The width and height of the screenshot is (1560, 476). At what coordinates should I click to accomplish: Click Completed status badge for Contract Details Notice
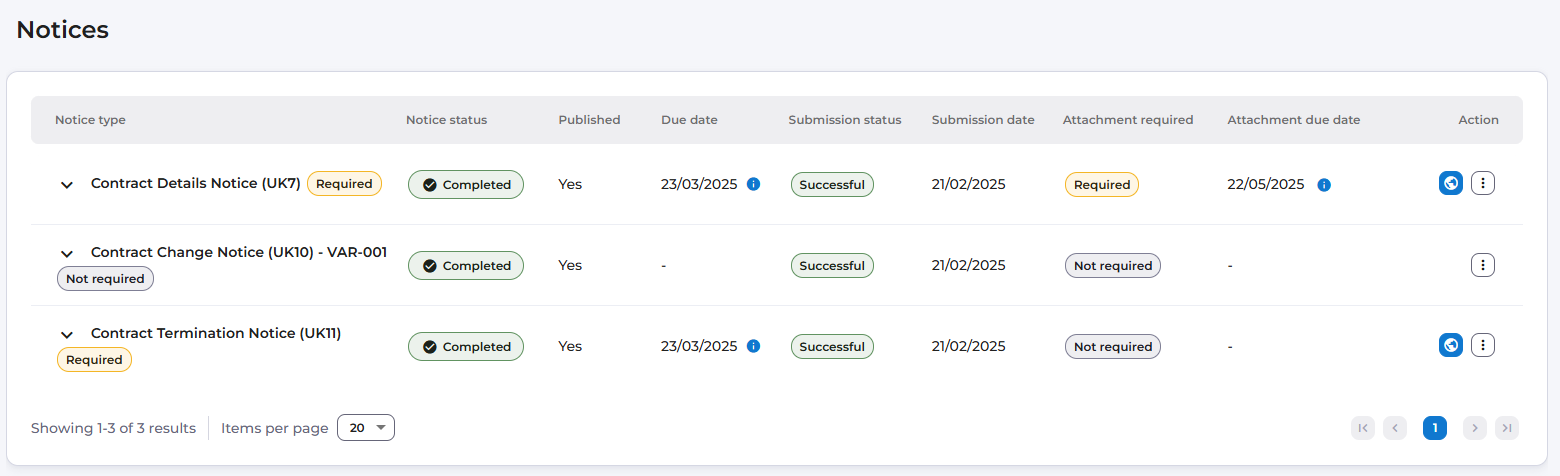coord(466,185)
